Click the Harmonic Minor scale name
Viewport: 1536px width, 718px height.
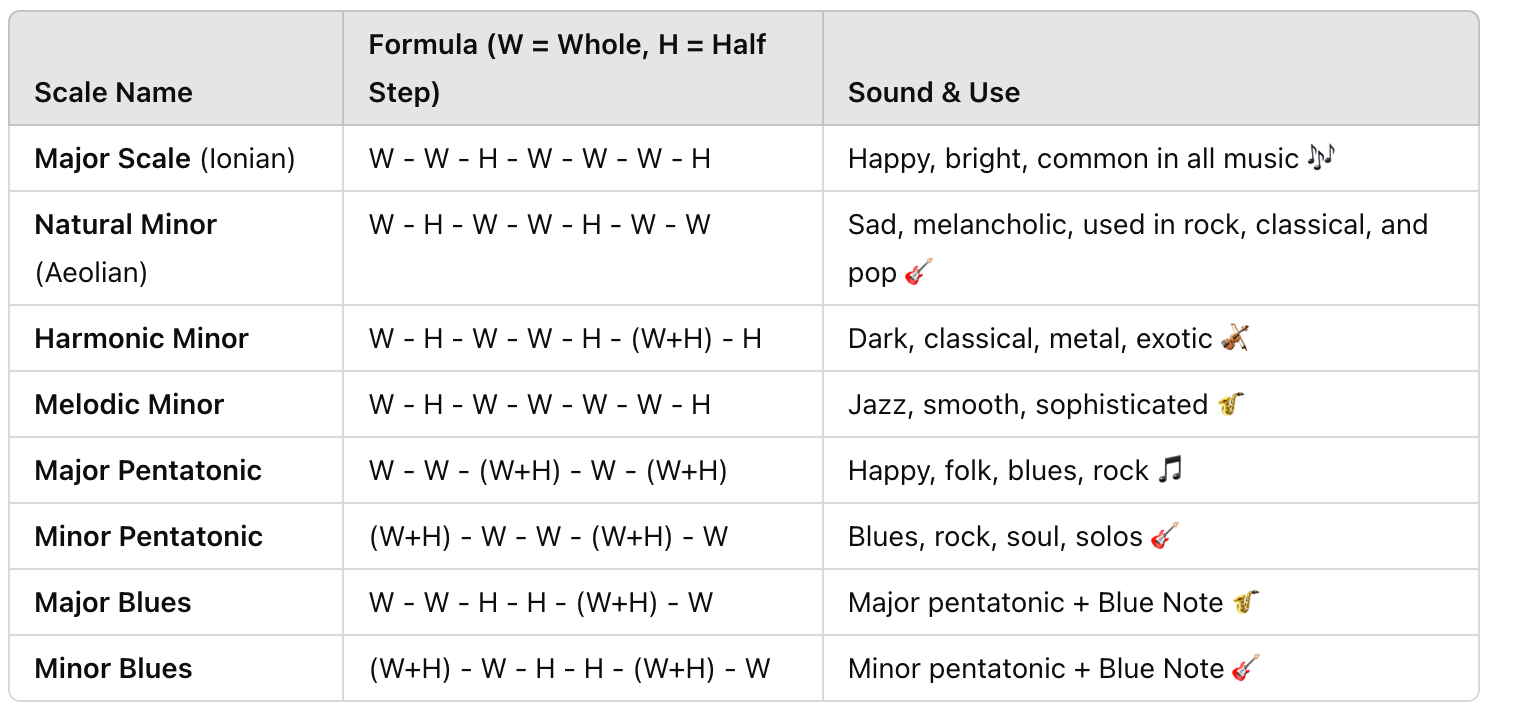[142, 339]
